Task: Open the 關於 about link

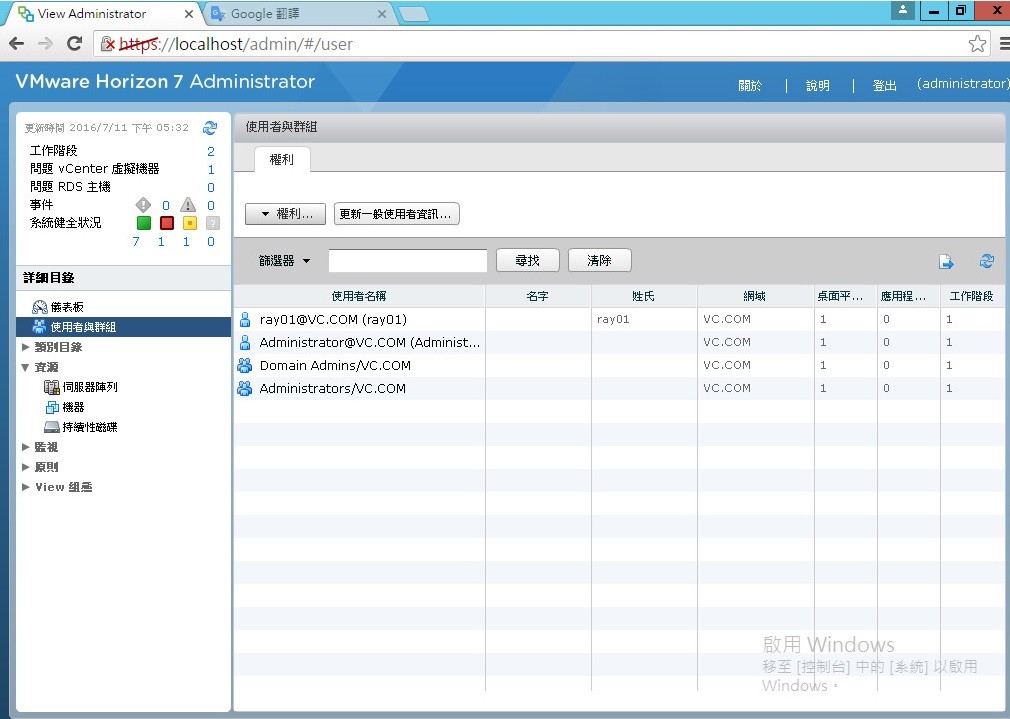Action: click(750, 85)
